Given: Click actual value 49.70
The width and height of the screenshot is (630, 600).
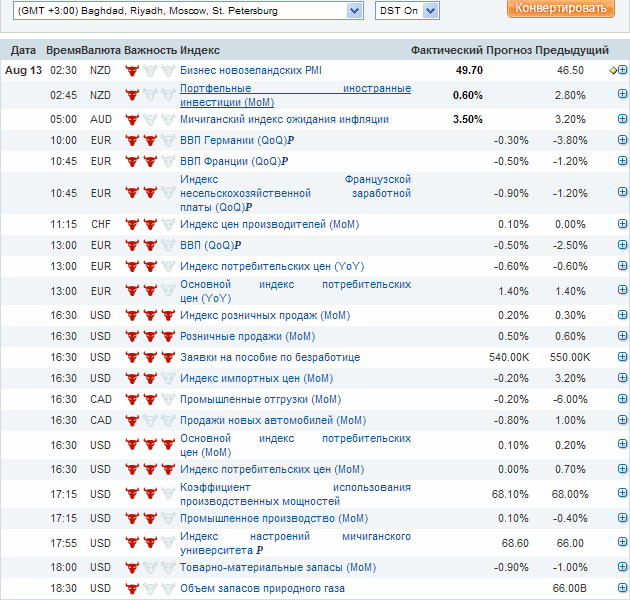Looking at the screenshot, I should (469, 70).
